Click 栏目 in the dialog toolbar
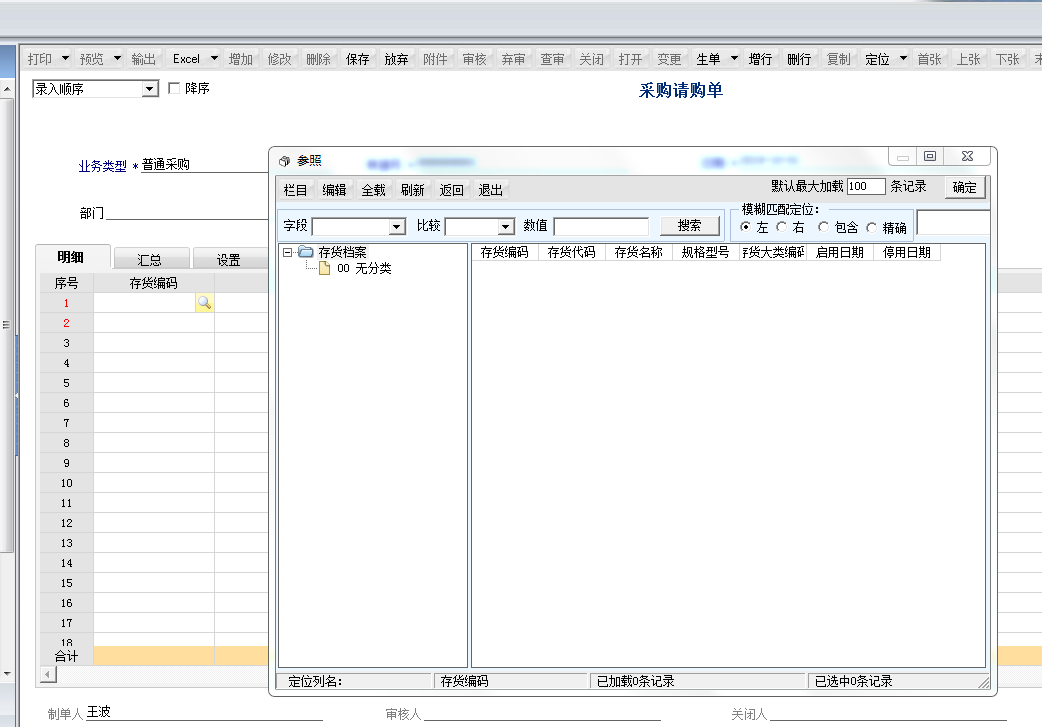 click(x=295, y=190)
